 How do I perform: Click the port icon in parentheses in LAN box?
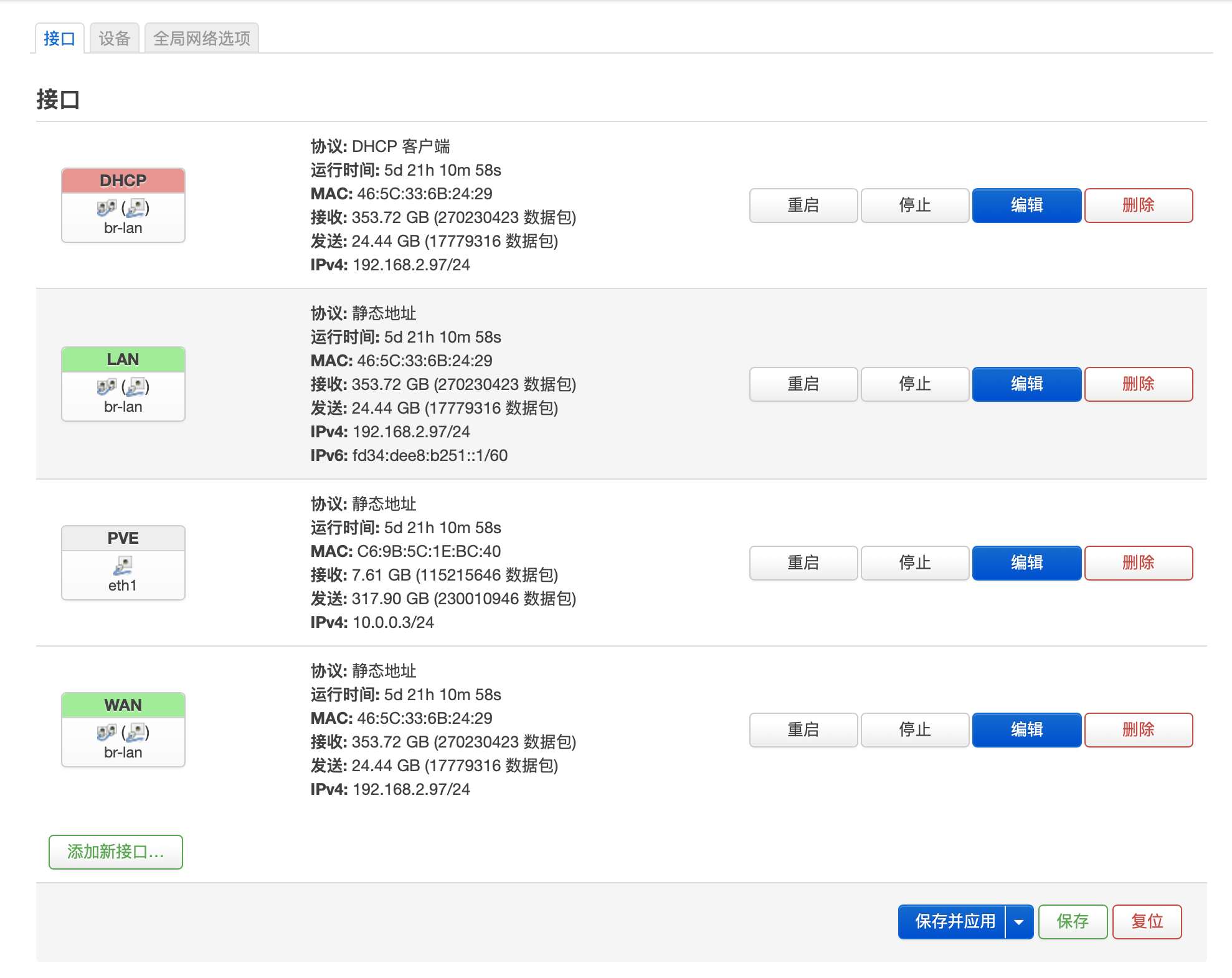136,386
